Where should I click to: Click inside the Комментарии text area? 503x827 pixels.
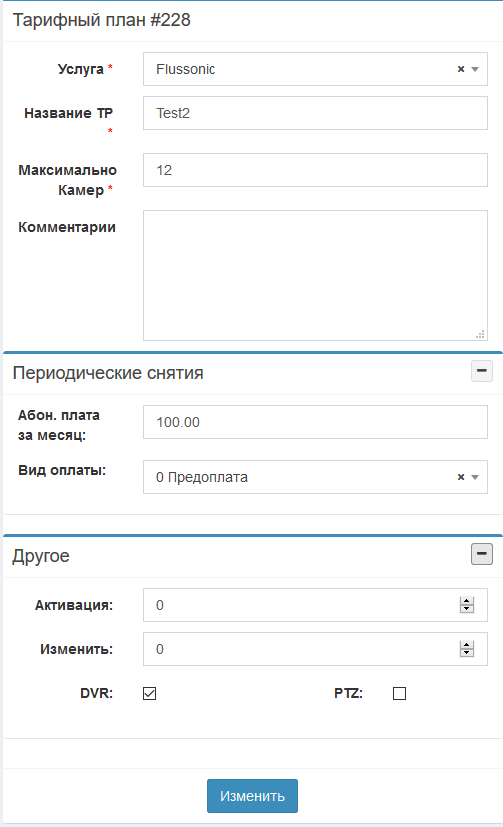click(x=315, y=275)
